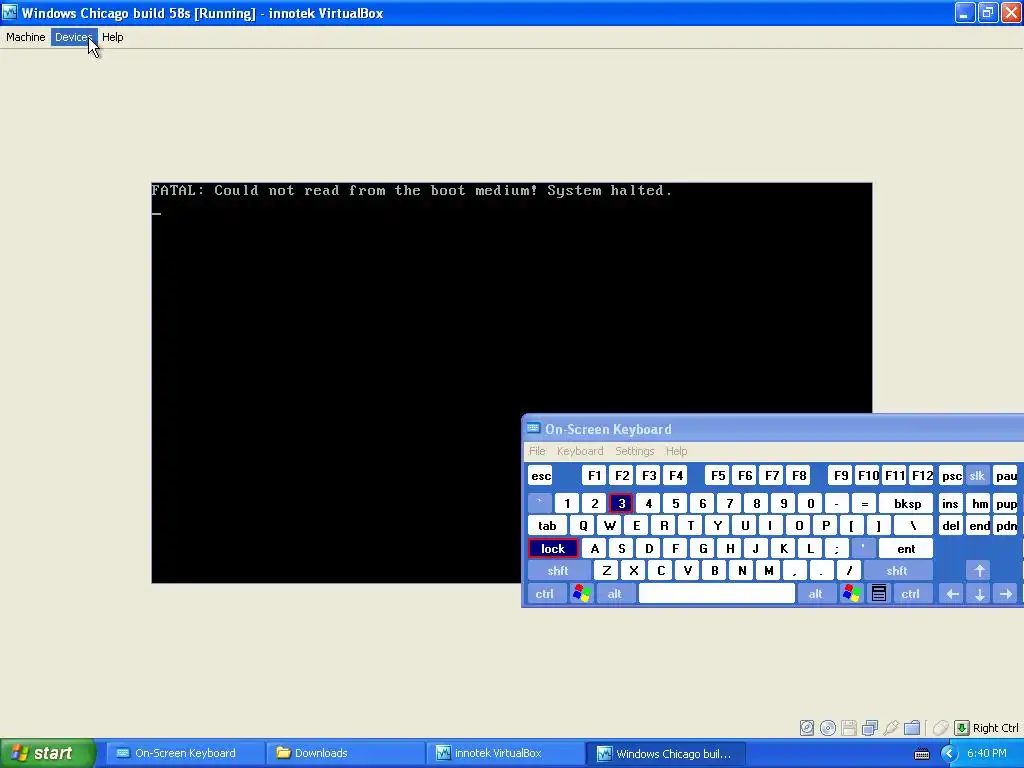Click the left Windows logo key
This screenshot has height=768, width=1024.
tap(581, 594)
